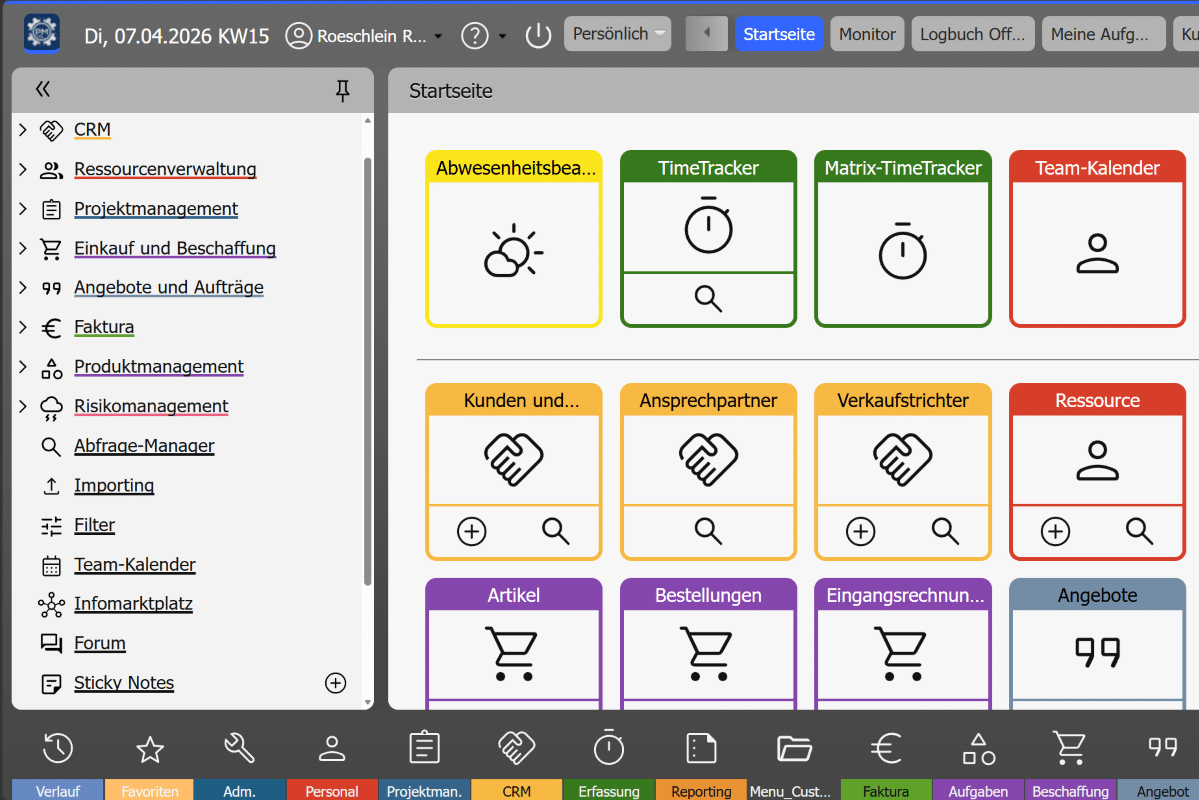Image resolution: width=1199 pixels, height=800 pixels.
Task: Select the Erfassung stopwatch icon in the bottom toolbar
Action: (x=608, y=747)
